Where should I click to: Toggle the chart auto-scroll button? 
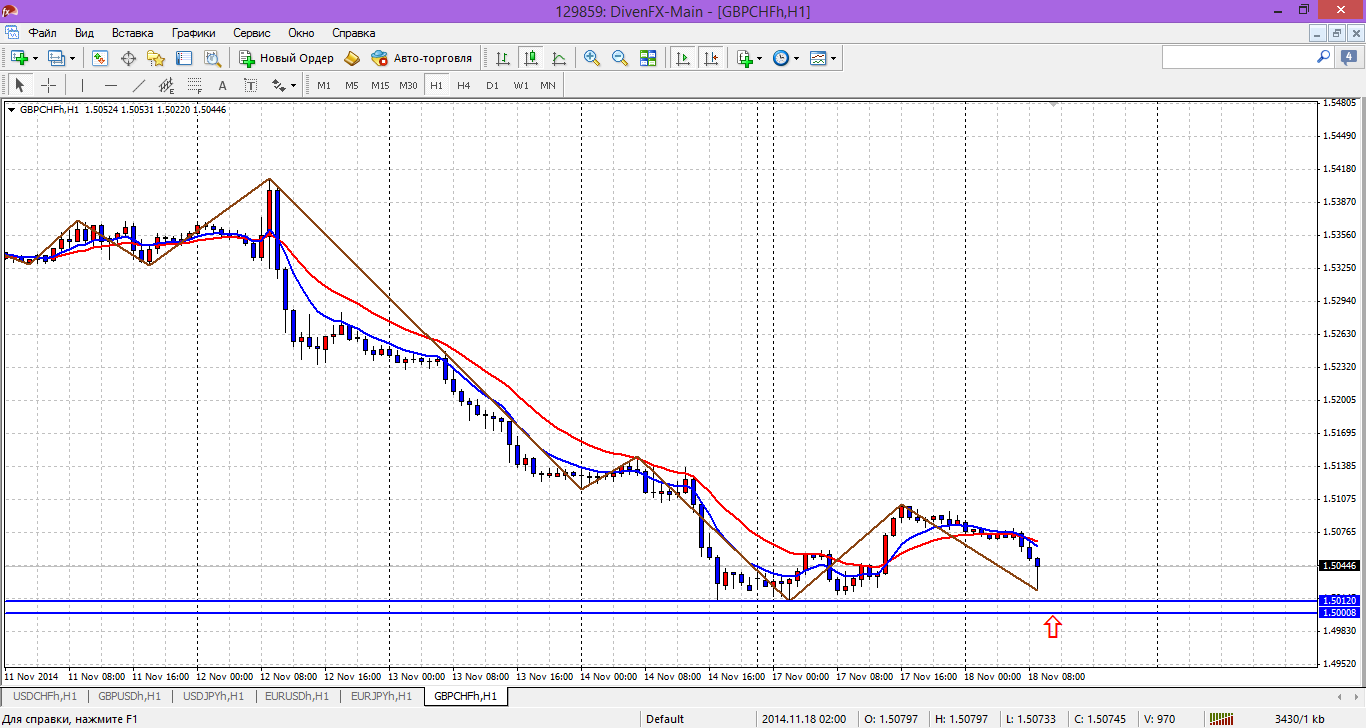(x=683, y=58)
